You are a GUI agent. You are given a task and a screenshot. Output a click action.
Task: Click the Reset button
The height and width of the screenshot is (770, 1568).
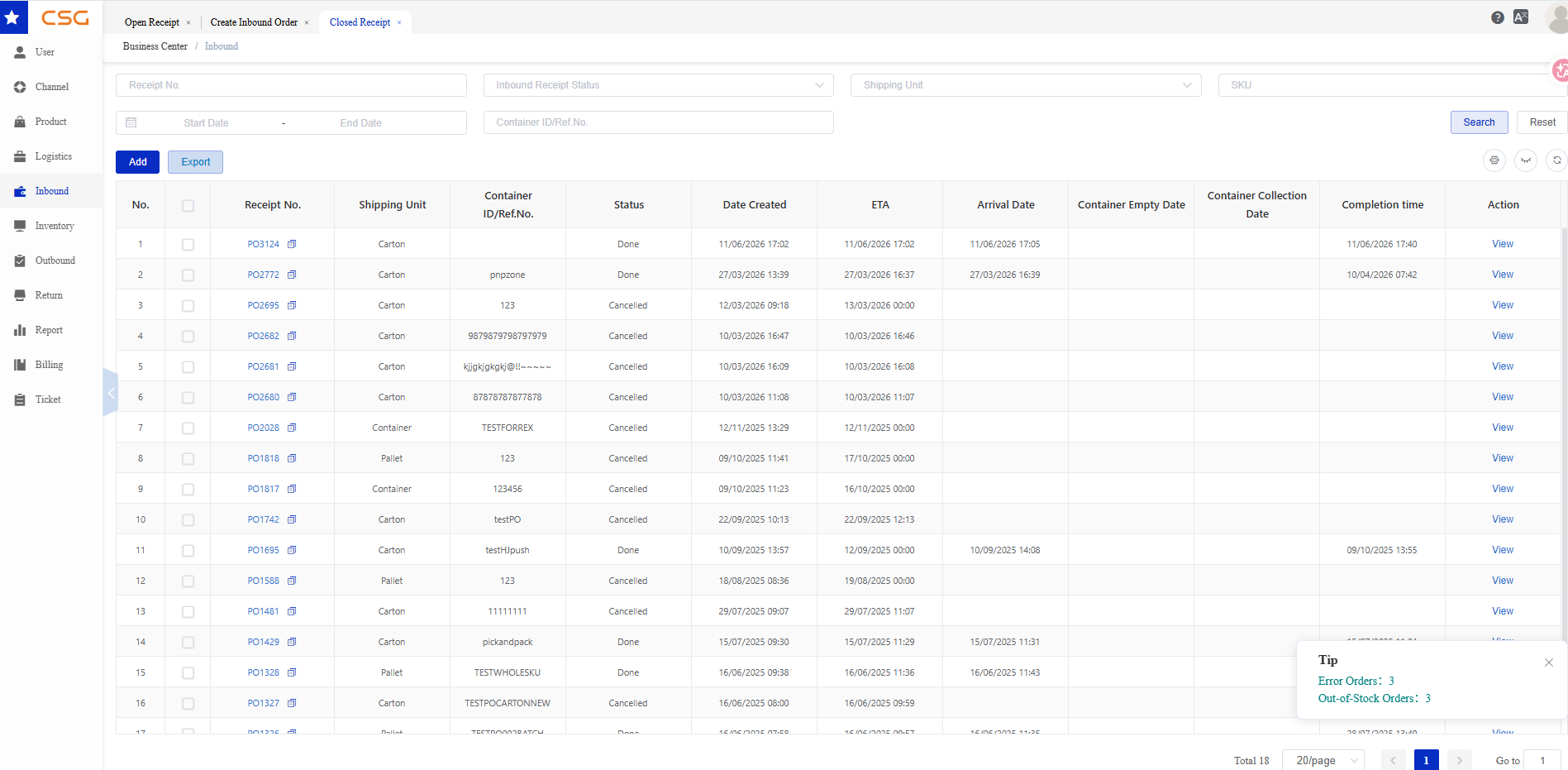point(1542,122)
